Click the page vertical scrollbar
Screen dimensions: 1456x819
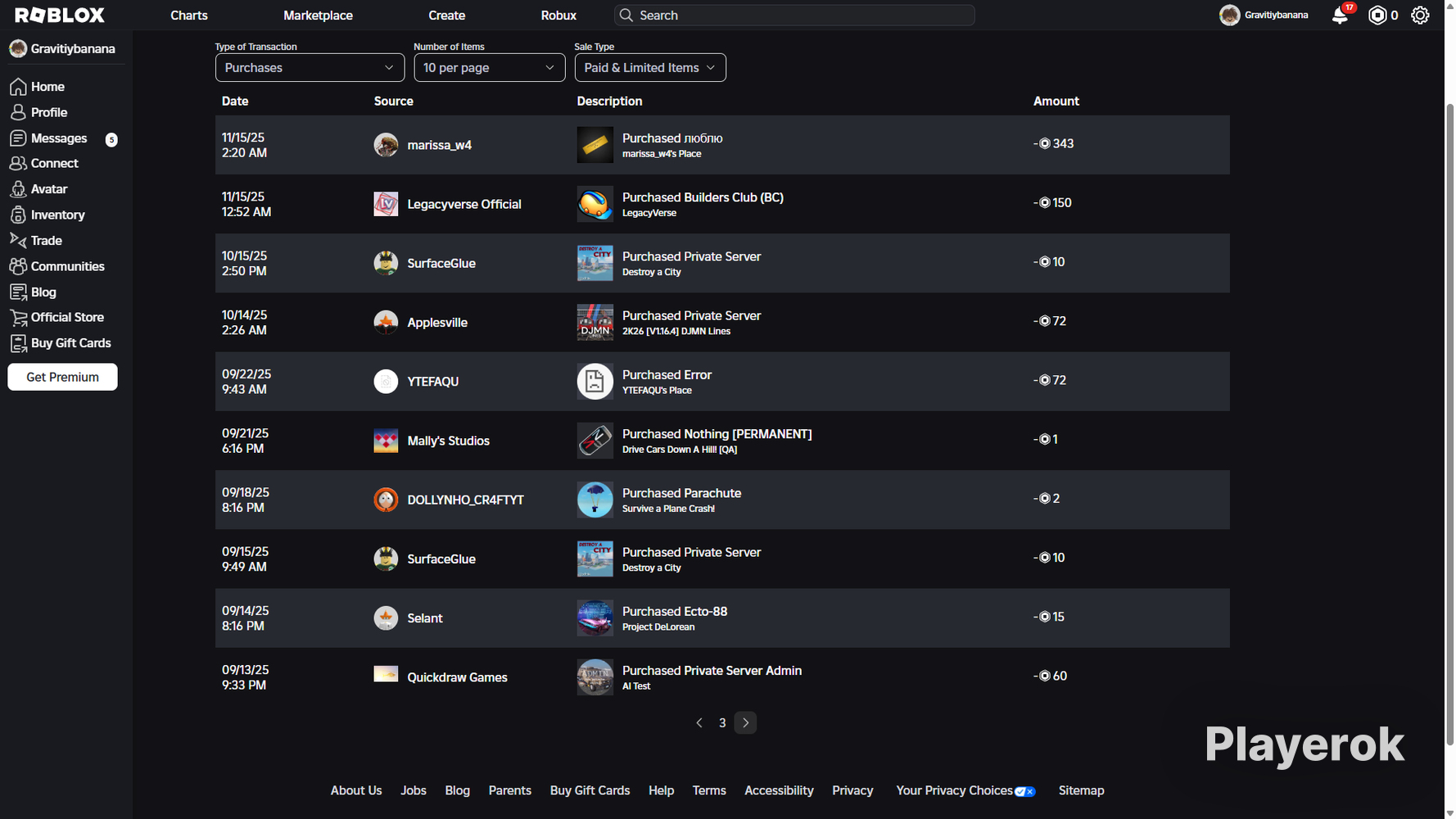[x=1449, y=425]
